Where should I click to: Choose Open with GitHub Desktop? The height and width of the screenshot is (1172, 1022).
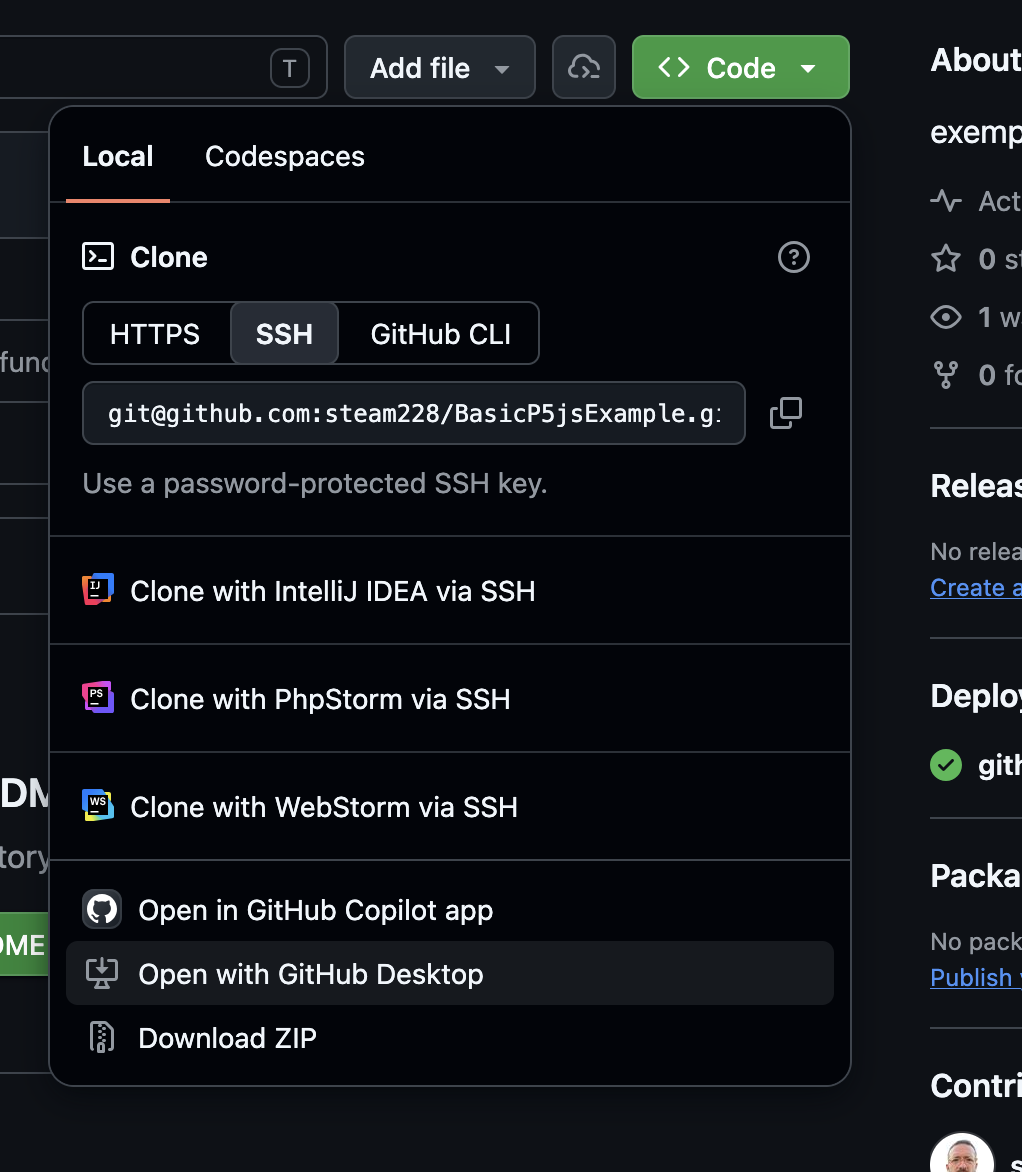[x=449, y=973]
